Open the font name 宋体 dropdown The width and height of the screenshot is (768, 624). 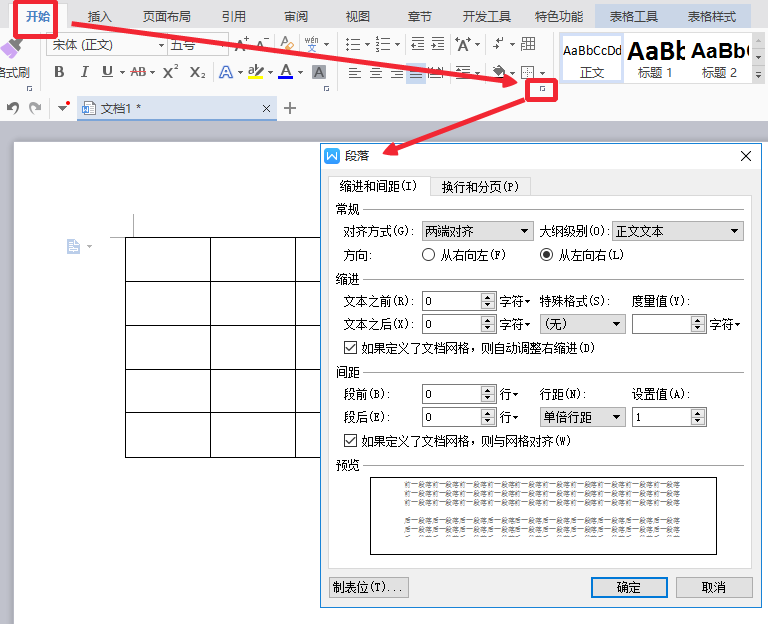tap(161, 46)
